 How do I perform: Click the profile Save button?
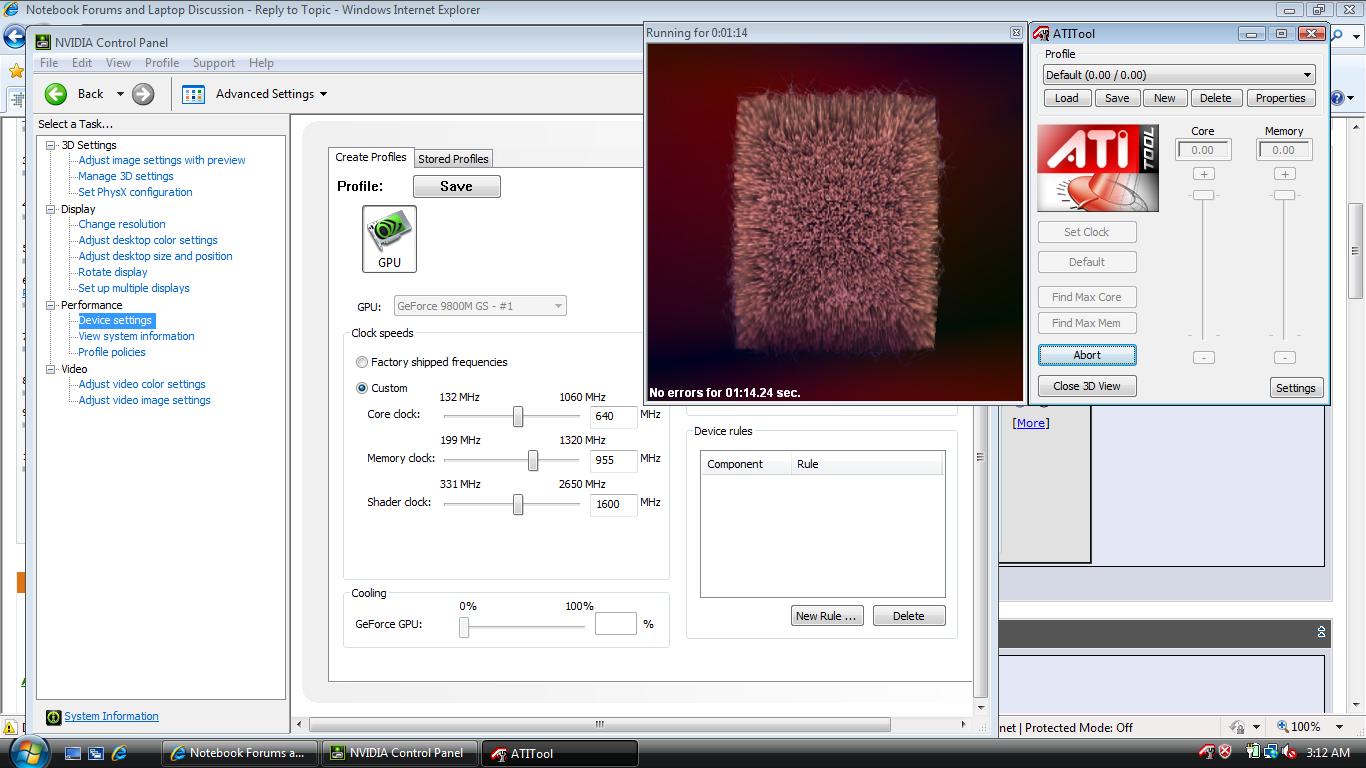(456, 187)
